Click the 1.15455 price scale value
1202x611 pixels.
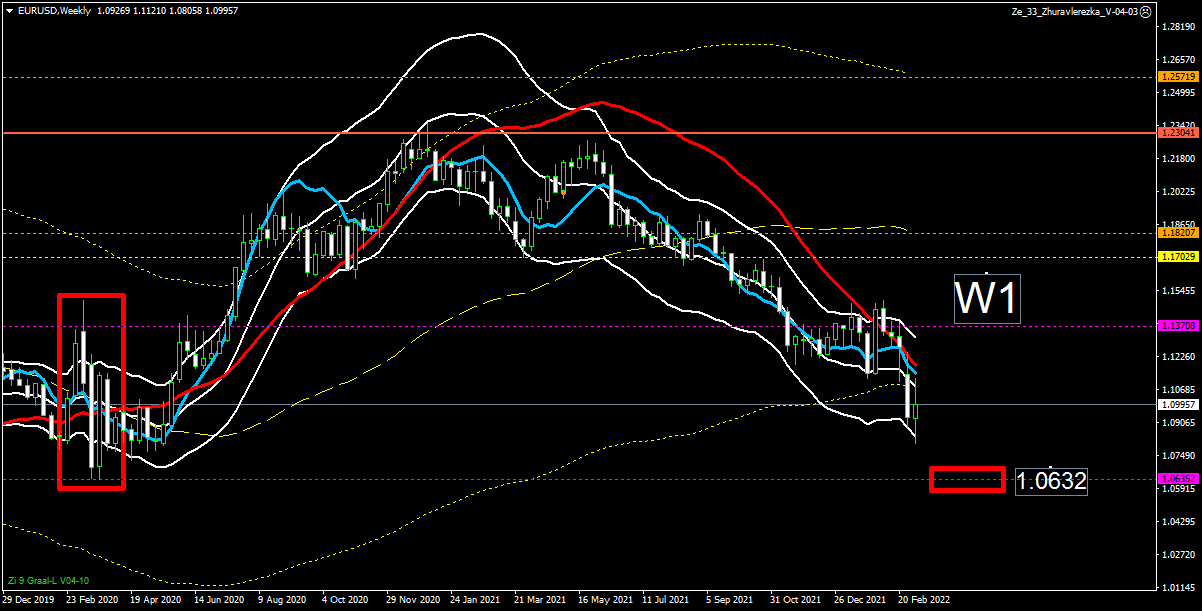1180,290
